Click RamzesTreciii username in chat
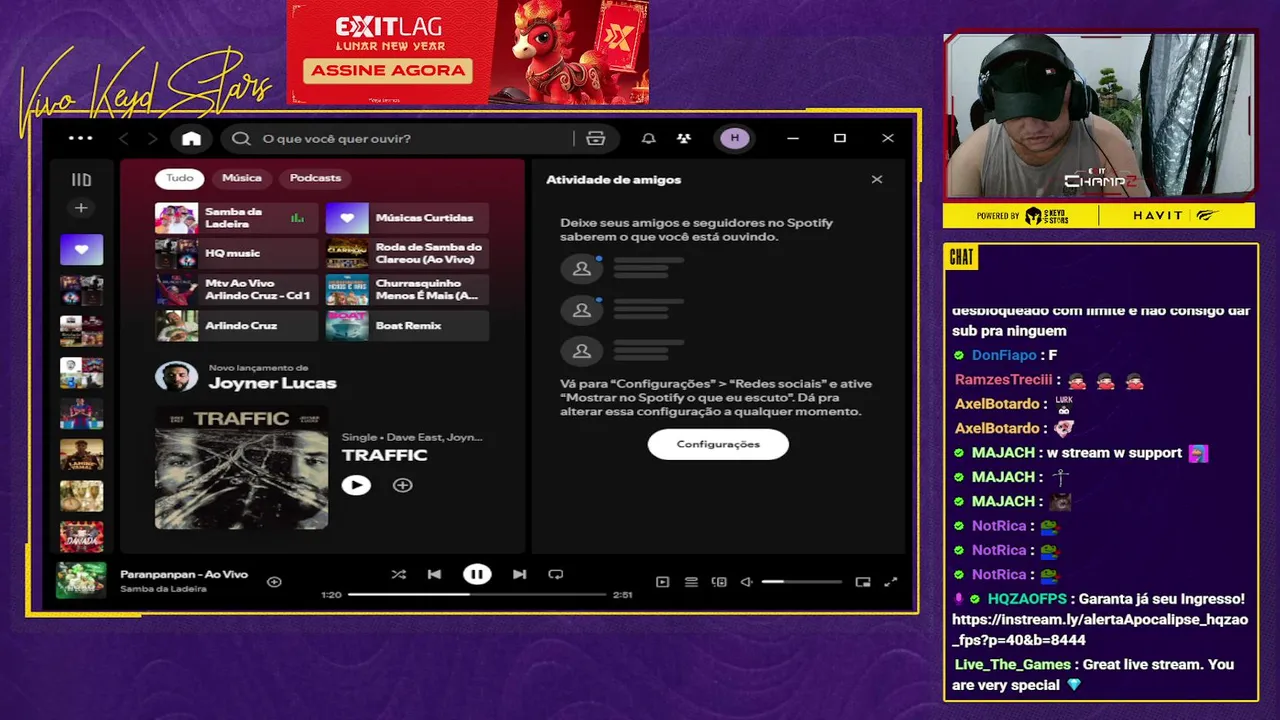The image size is (1280, 720). (1003, 380)
